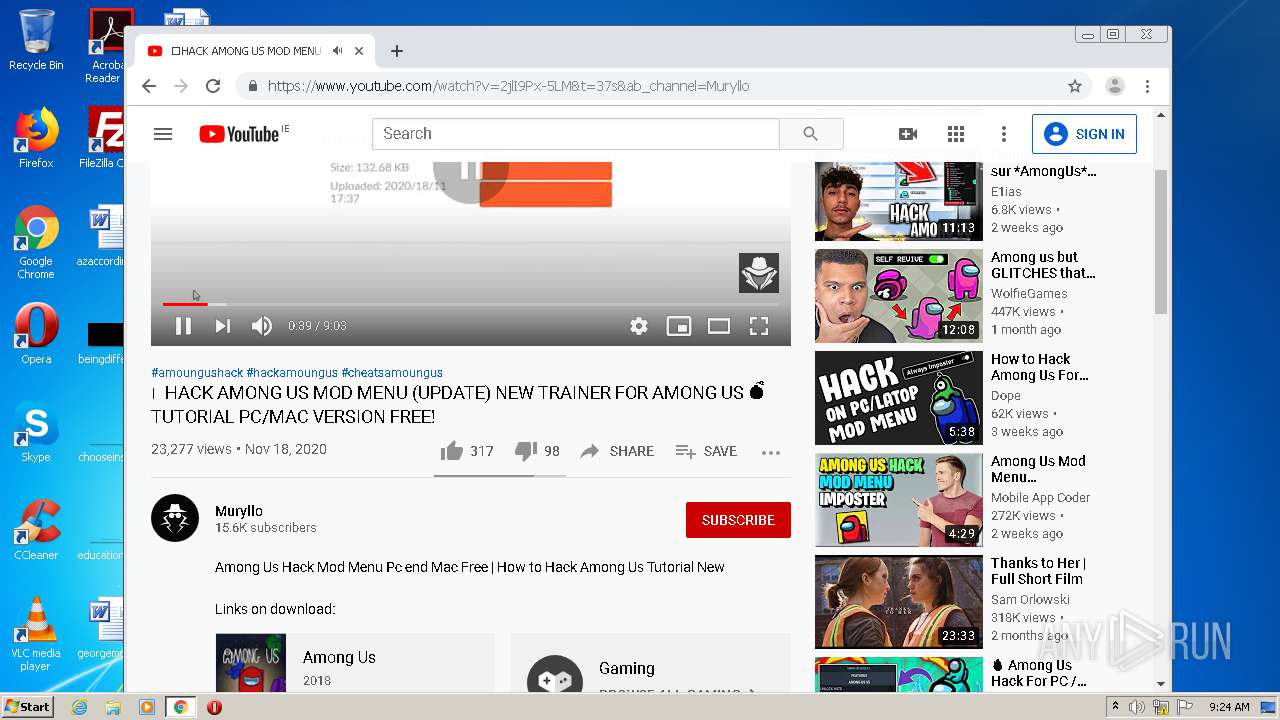The height and width of the screenshot is (720, 1280).
Task: Click 'Thanks to Her | Full Short Film' title
Action: tap(1038, 571)
